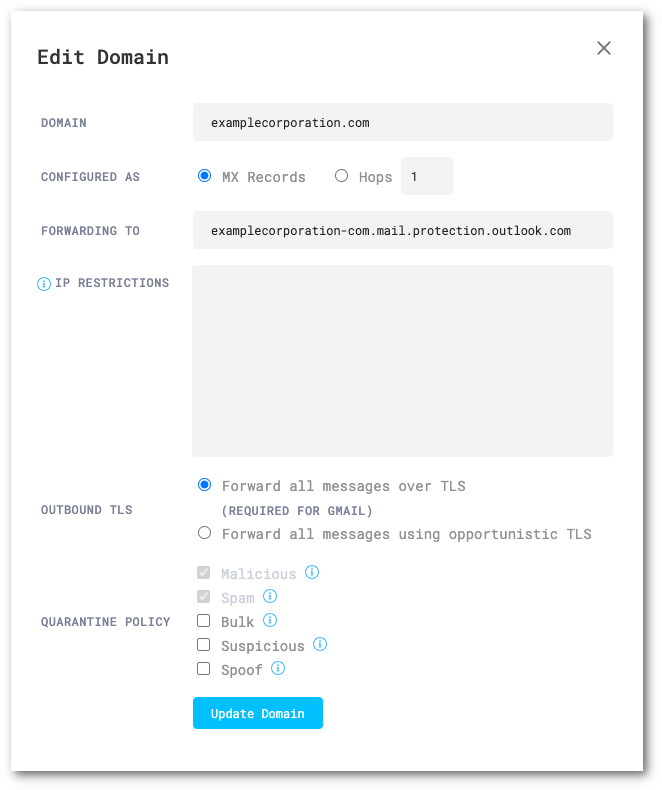Click the Spam quarantine checkbox
Screen dimensions: 662x790
[x=204, y=597]
